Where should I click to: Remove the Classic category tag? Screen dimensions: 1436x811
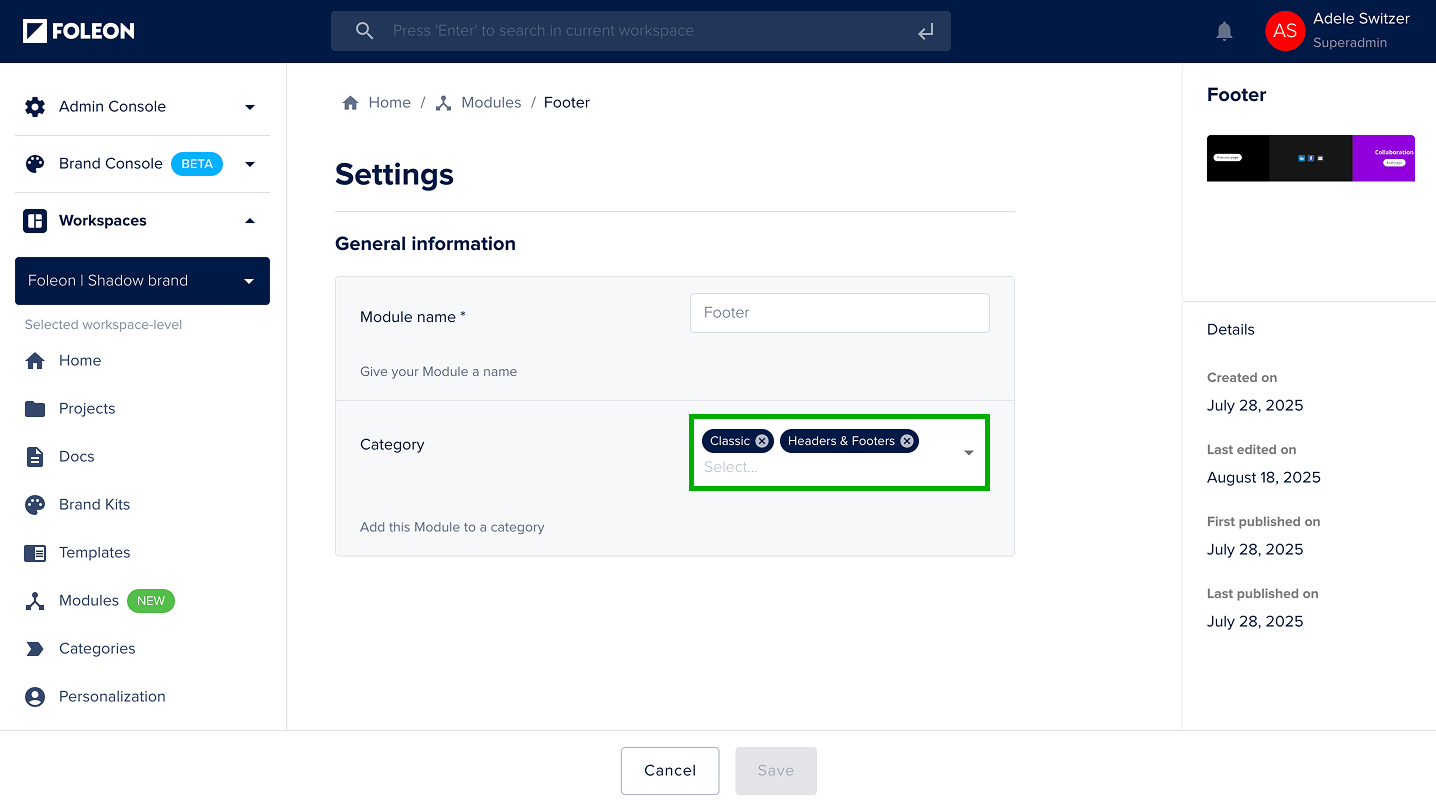point(762,441)
